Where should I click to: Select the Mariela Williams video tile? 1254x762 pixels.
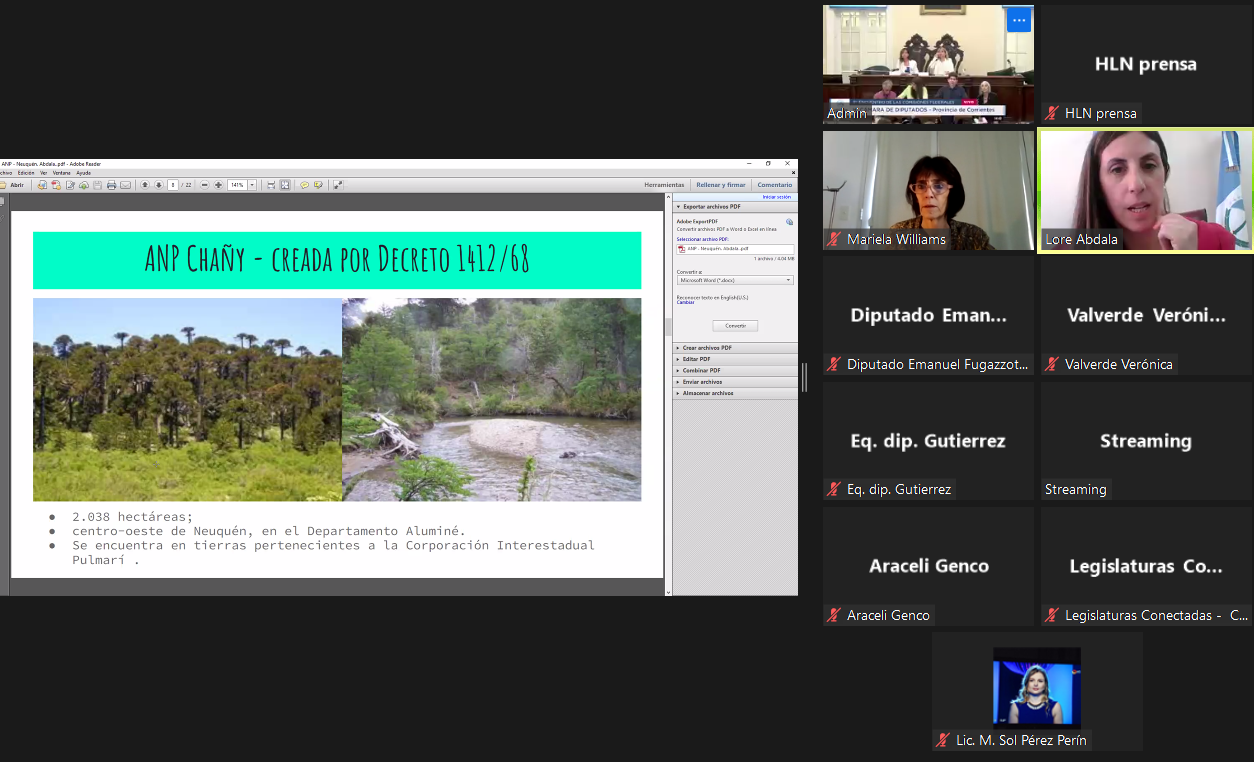pyautogui.click(x=928, y=190)
